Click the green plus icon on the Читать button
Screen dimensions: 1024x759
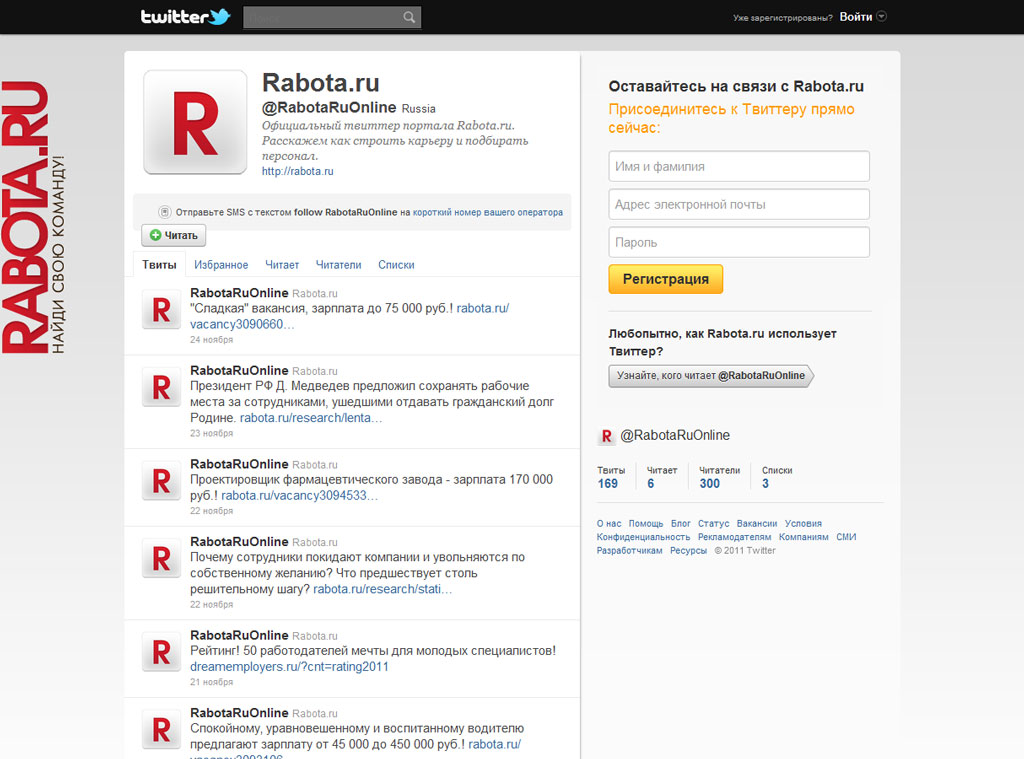(x=156, y=235)
